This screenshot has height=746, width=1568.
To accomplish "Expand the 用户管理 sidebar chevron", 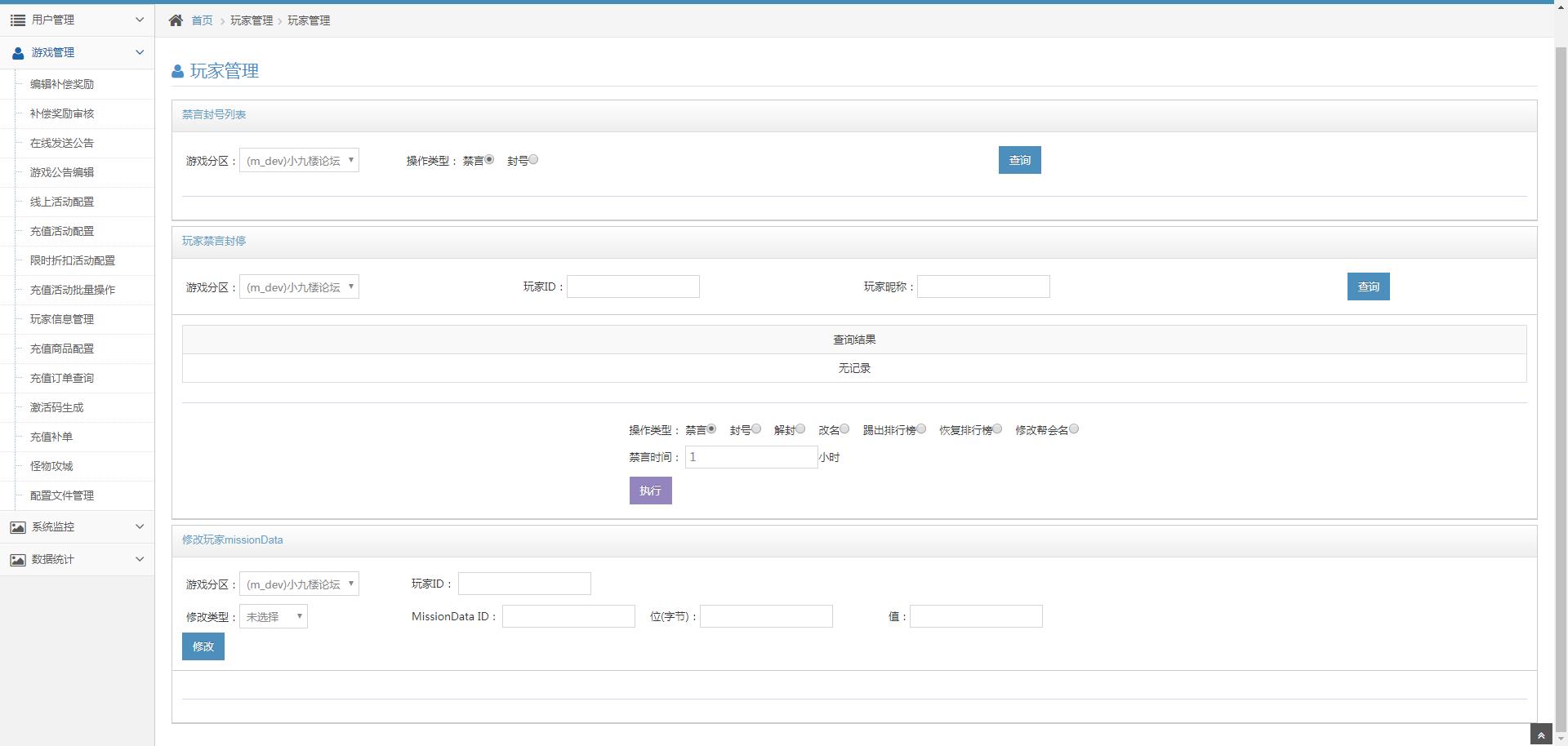I will tap(140, 20).
